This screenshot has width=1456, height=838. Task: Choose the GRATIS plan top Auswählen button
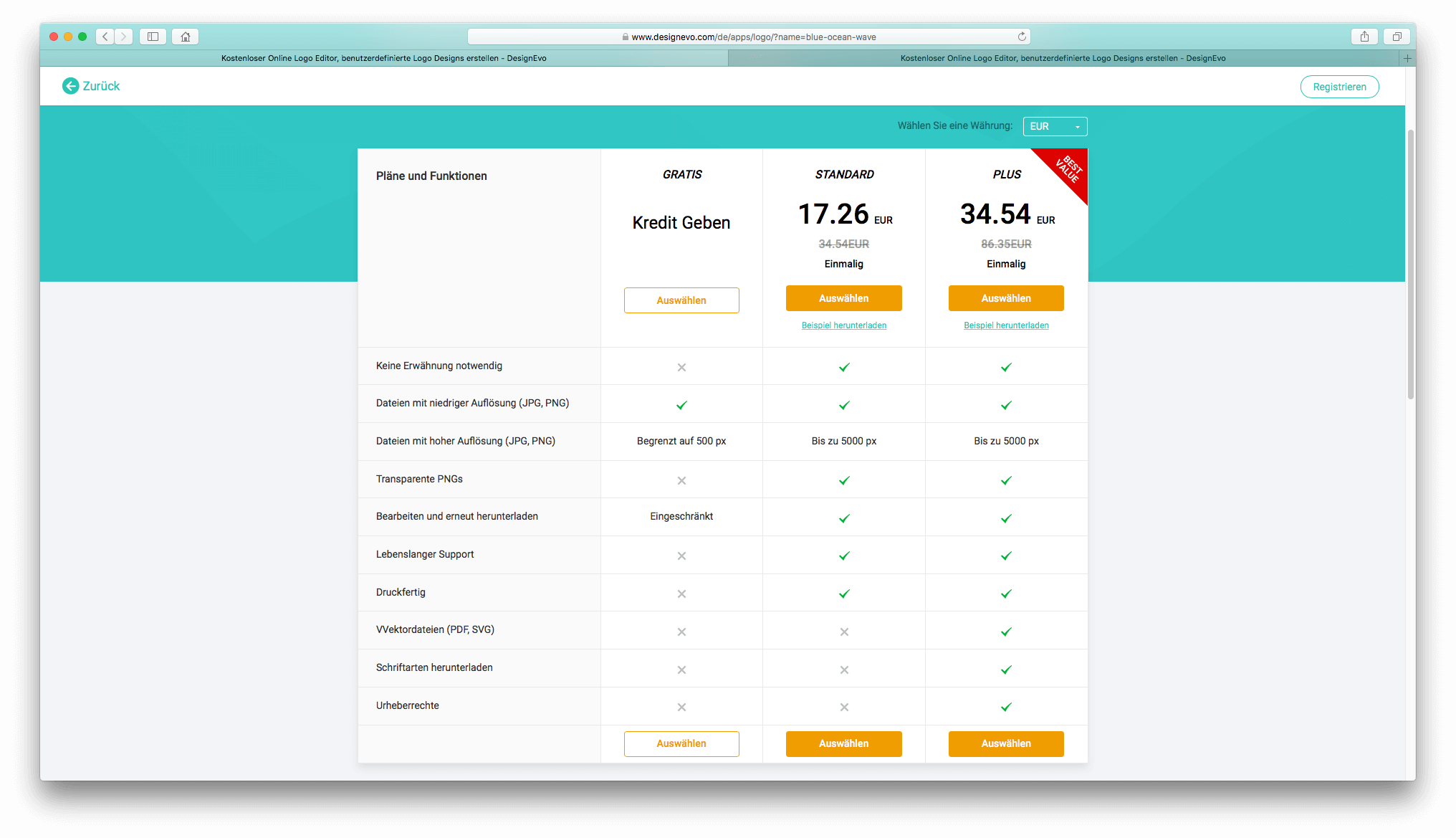tap(681, 300)
